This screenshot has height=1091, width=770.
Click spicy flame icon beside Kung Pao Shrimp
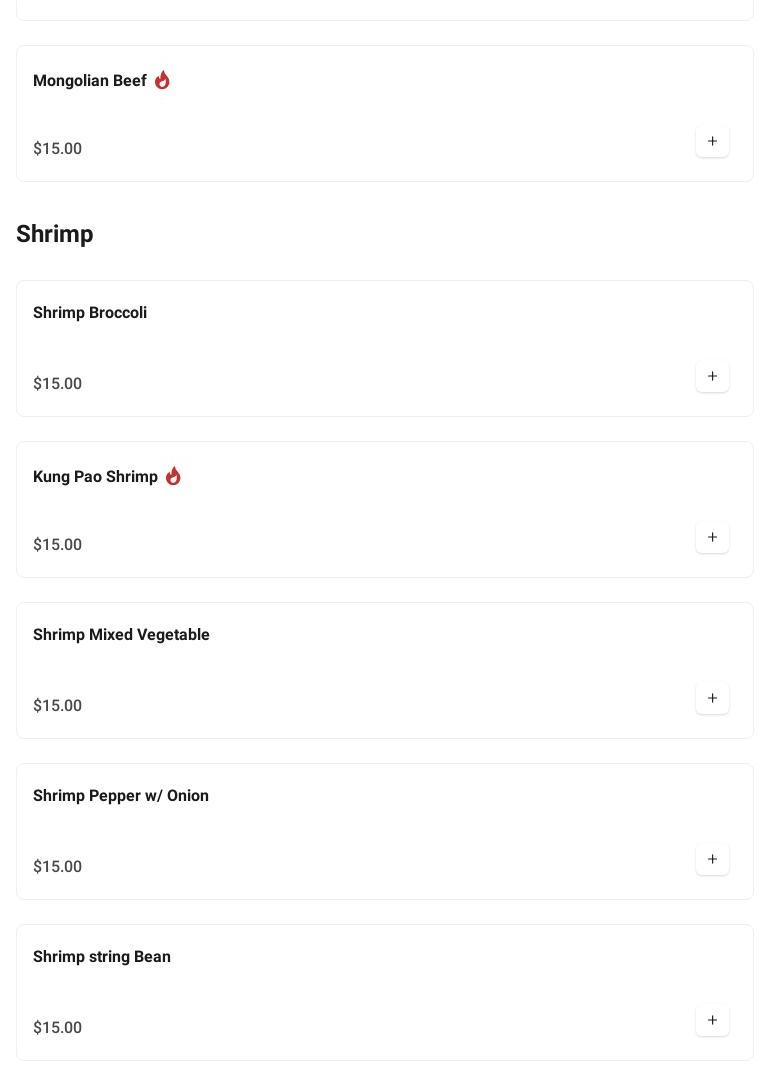click(x=173, y=476)
